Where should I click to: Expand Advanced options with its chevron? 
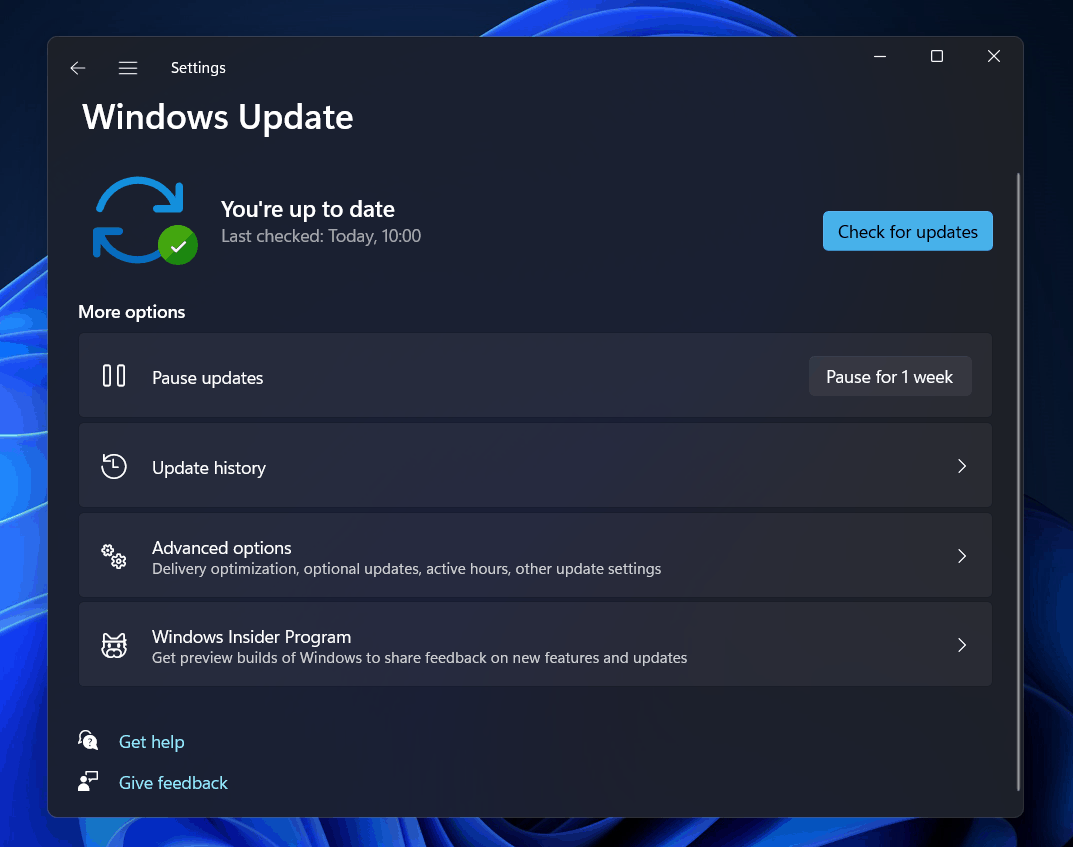961,556
